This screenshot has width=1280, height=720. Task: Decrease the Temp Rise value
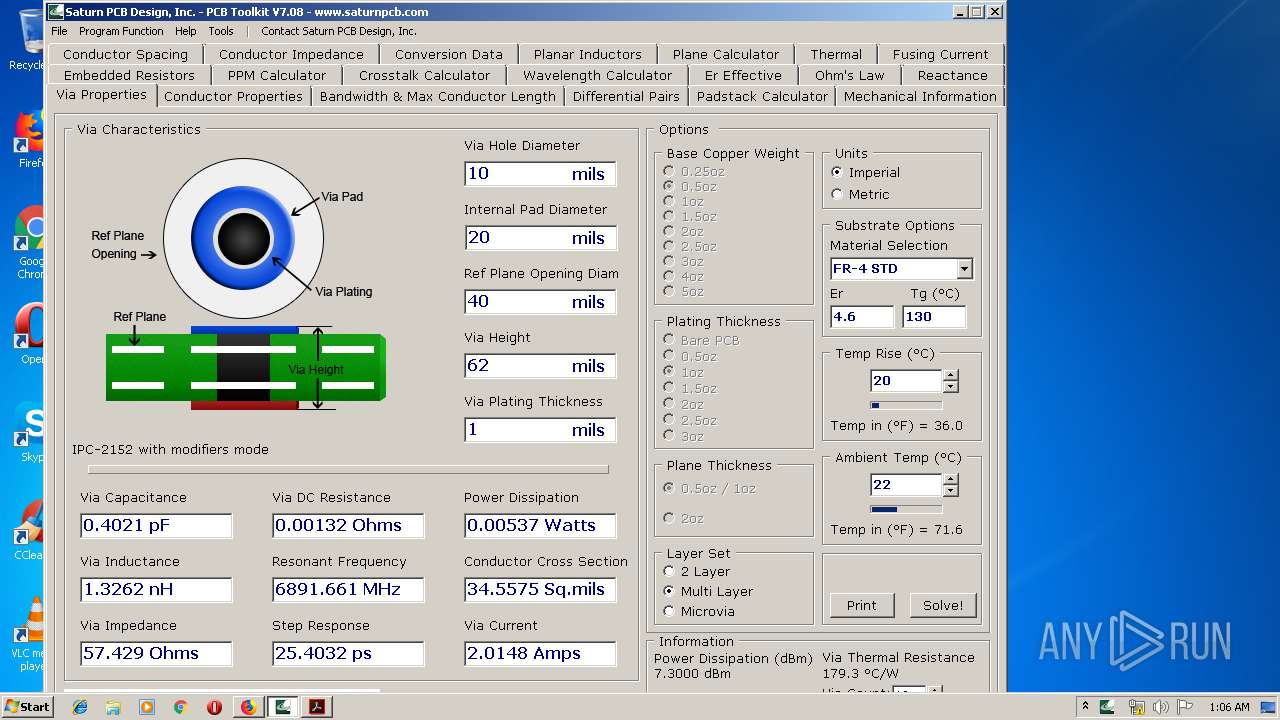coord(950,386)
